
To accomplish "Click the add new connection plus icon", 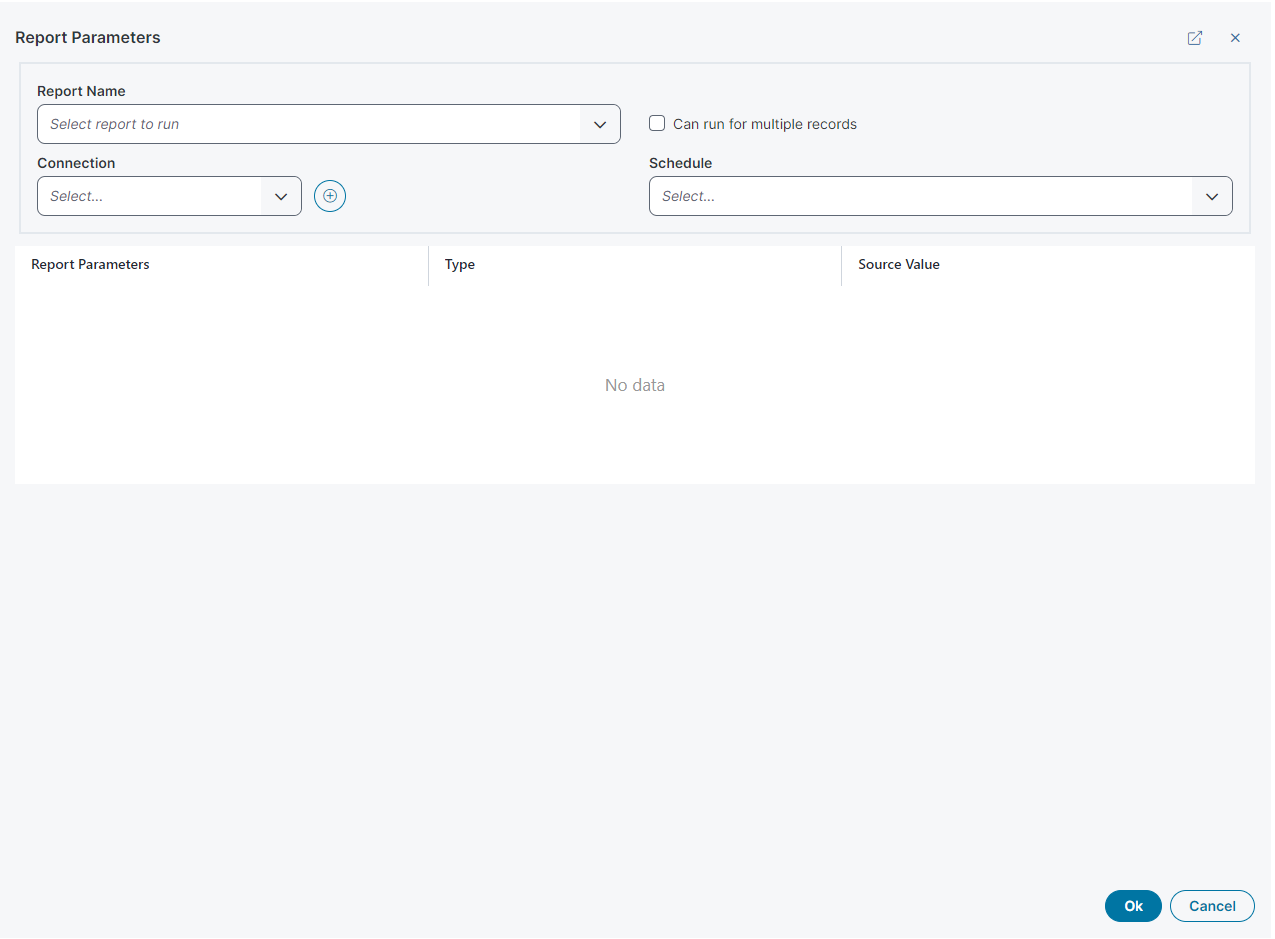I will (x=329, y=196).
